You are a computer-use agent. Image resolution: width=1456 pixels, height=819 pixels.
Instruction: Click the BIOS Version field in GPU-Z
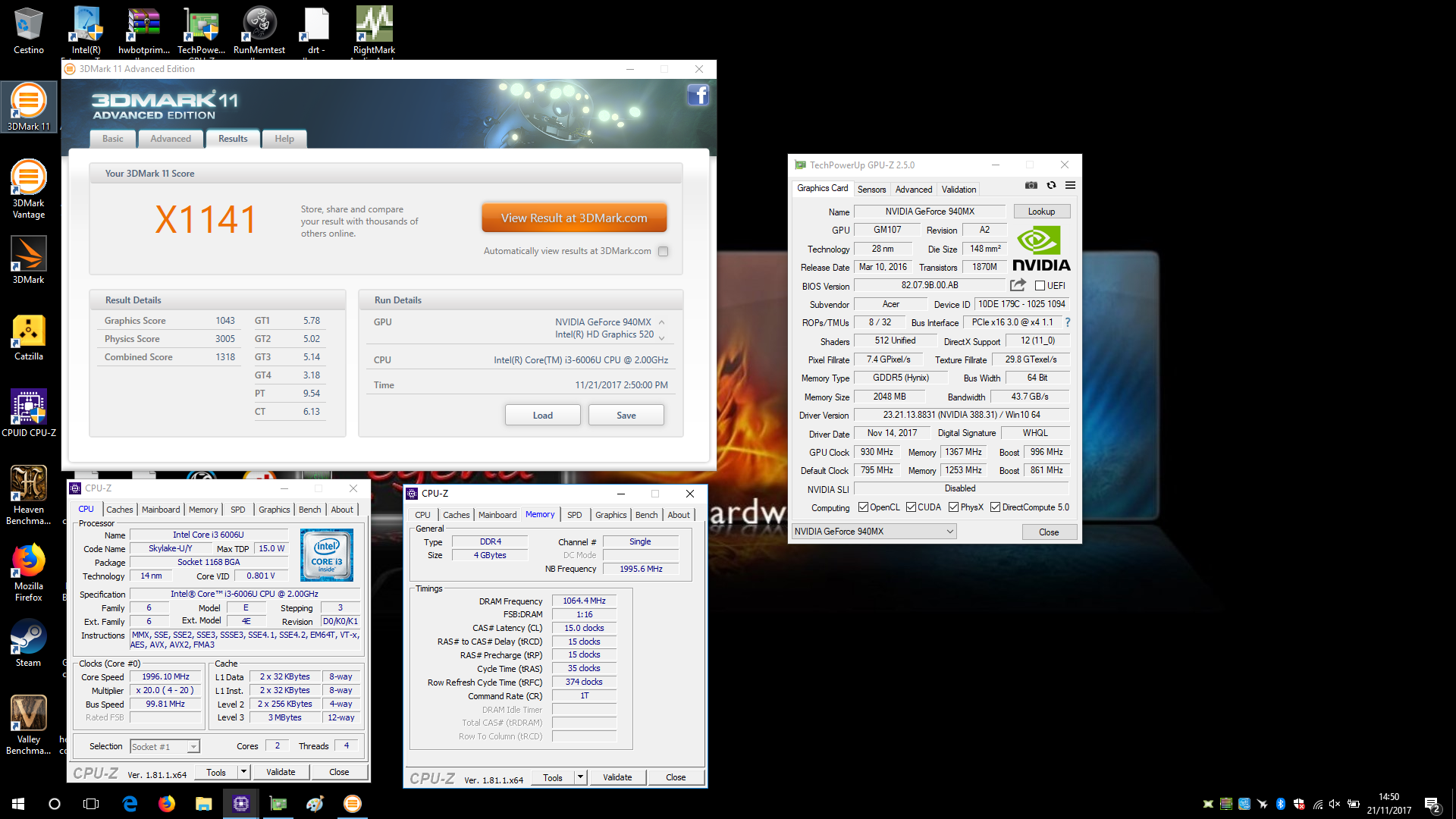(930, 286)
